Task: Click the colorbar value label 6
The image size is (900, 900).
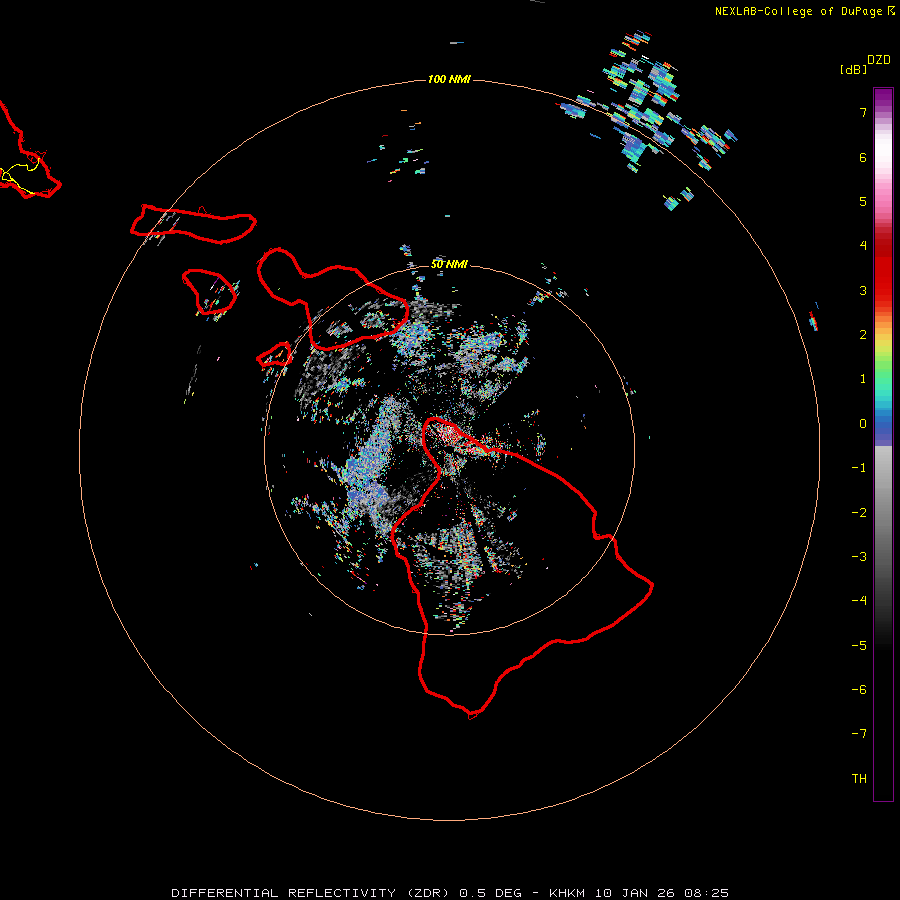Action: (x=863, y=157)
